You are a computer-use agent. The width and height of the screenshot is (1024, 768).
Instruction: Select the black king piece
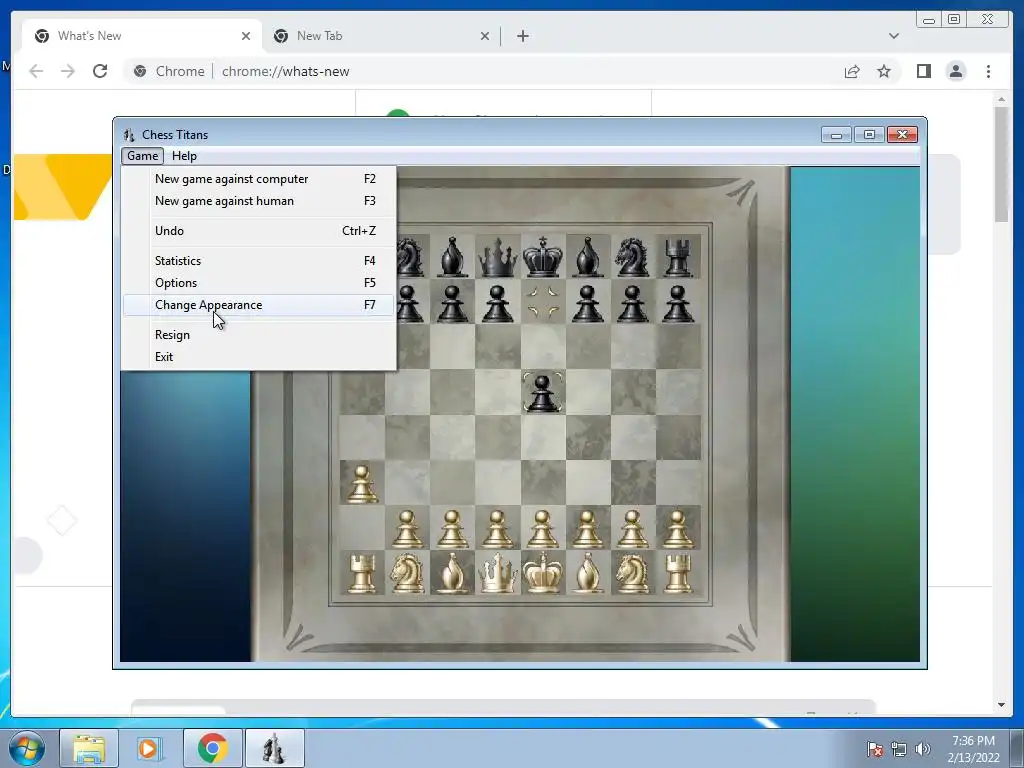(x=543, y=257)
